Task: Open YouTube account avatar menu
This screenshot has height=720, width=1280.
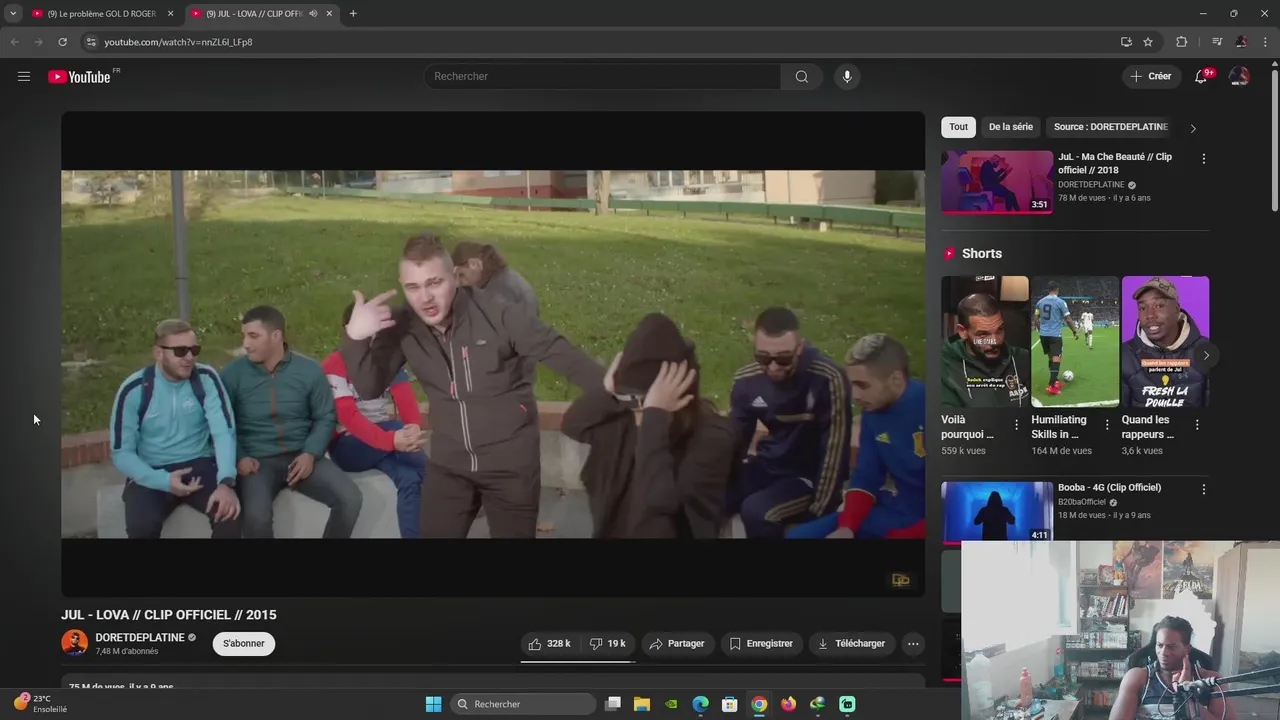Action: tap(1239, 76)
